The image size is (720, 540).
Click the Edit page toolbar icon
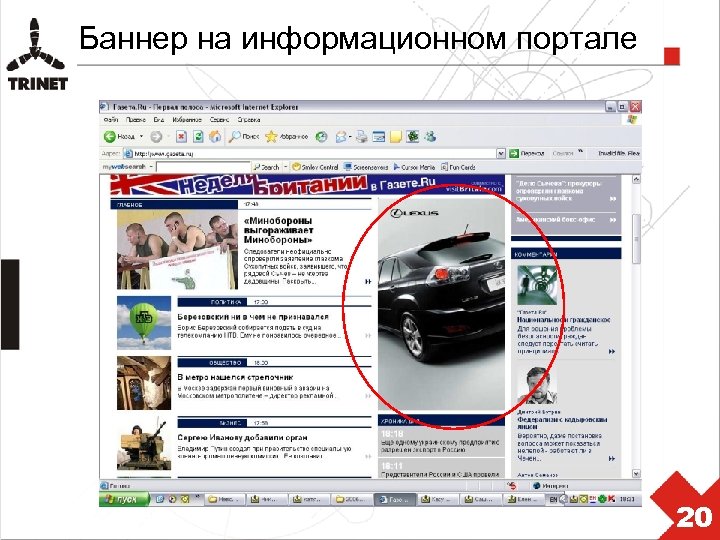point(378,136)
